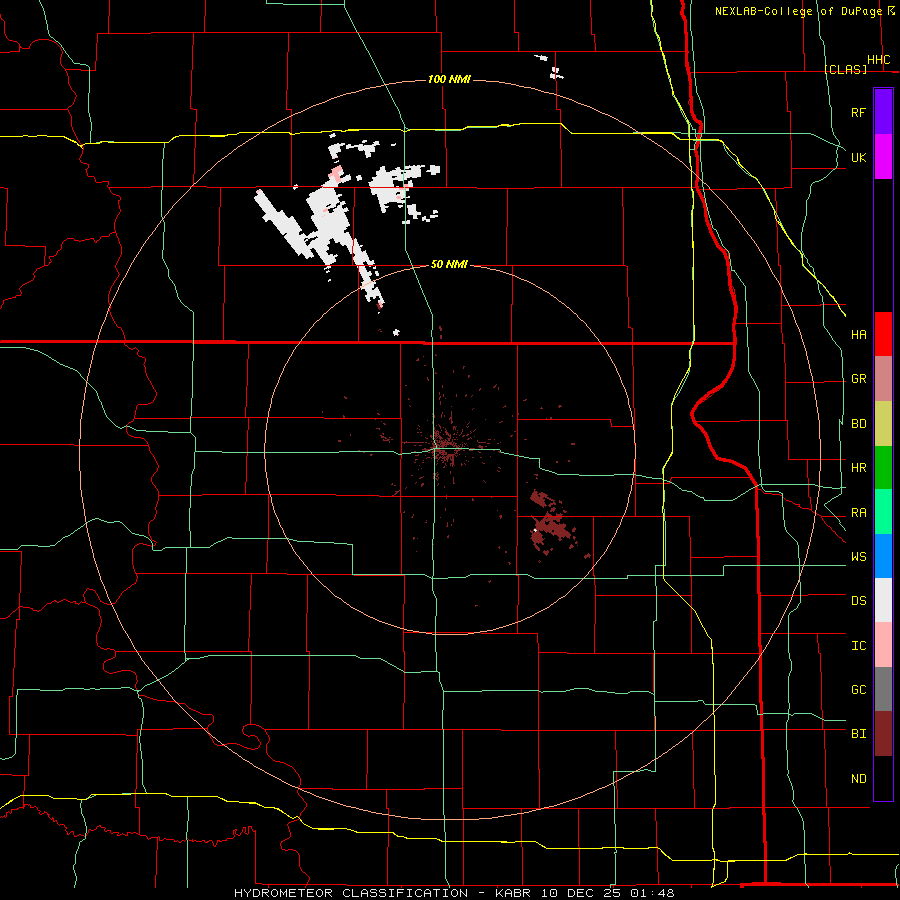Click the WS blue legend swatch
This screenshot has height=900, width=900.
click(x=883, y=556)
